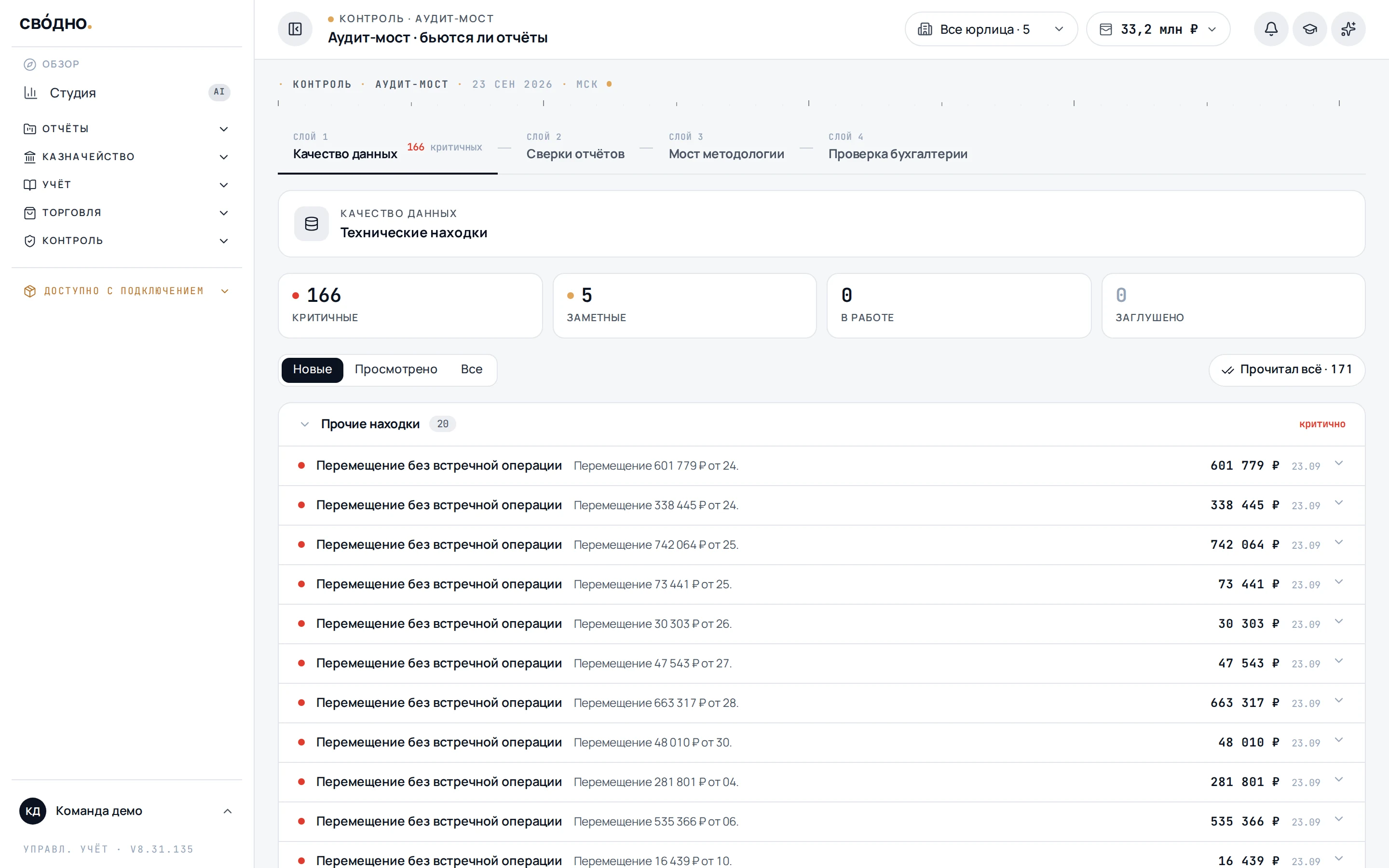1389x868 pixels.
Task: Click finding Перемещение 30 303 ₽ от 26.
Action: pos(821,624)
